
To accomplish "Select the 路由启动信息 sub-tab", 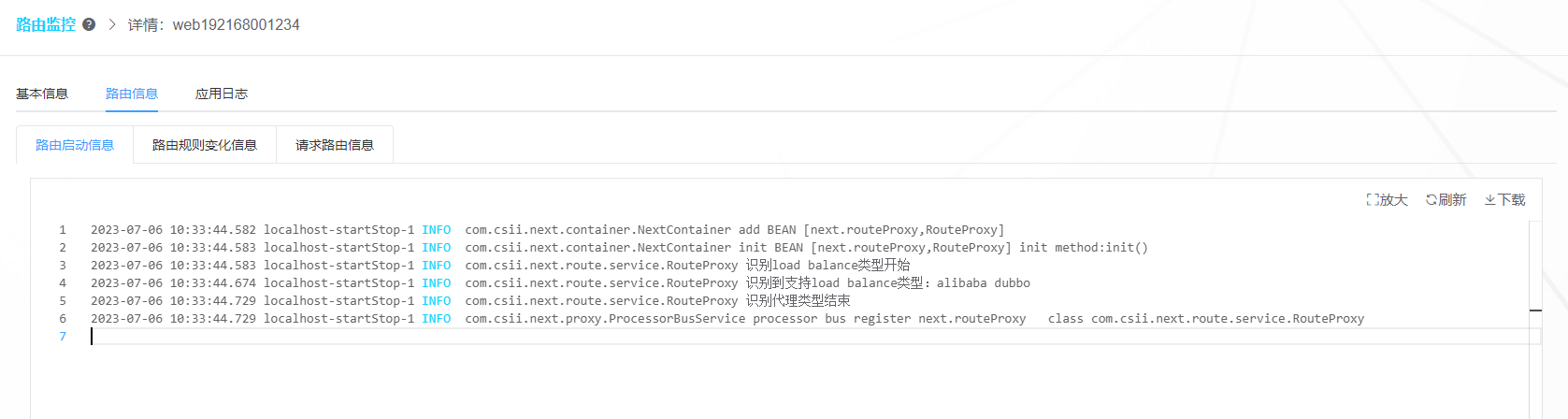I will (x=75, y=145).
